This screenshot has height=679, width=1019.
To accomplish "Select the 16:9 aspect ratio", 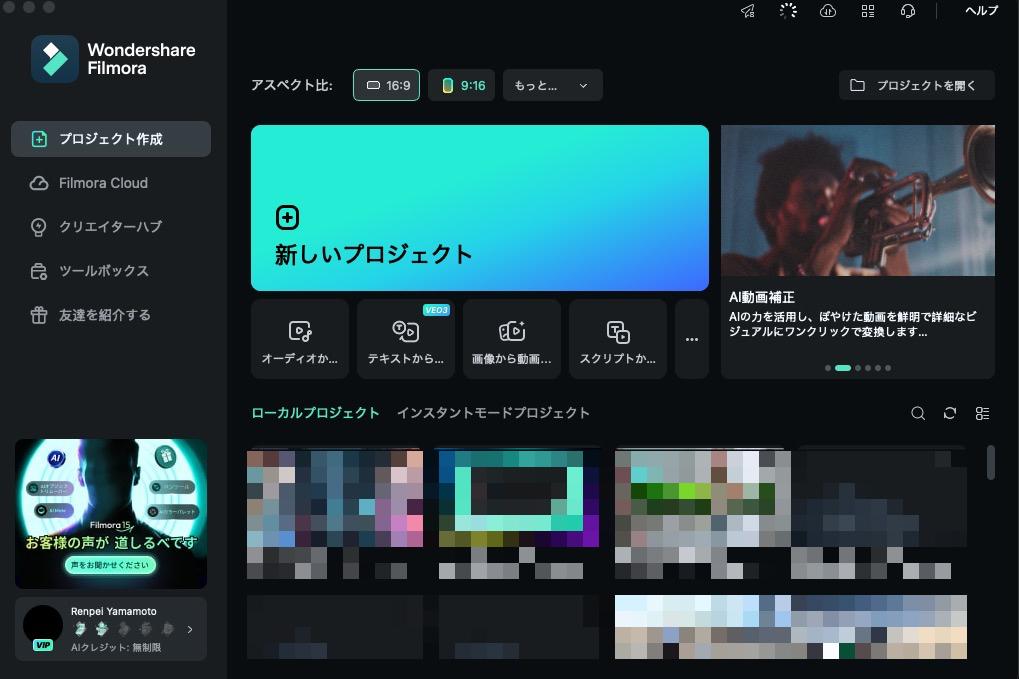I will 386,85.
